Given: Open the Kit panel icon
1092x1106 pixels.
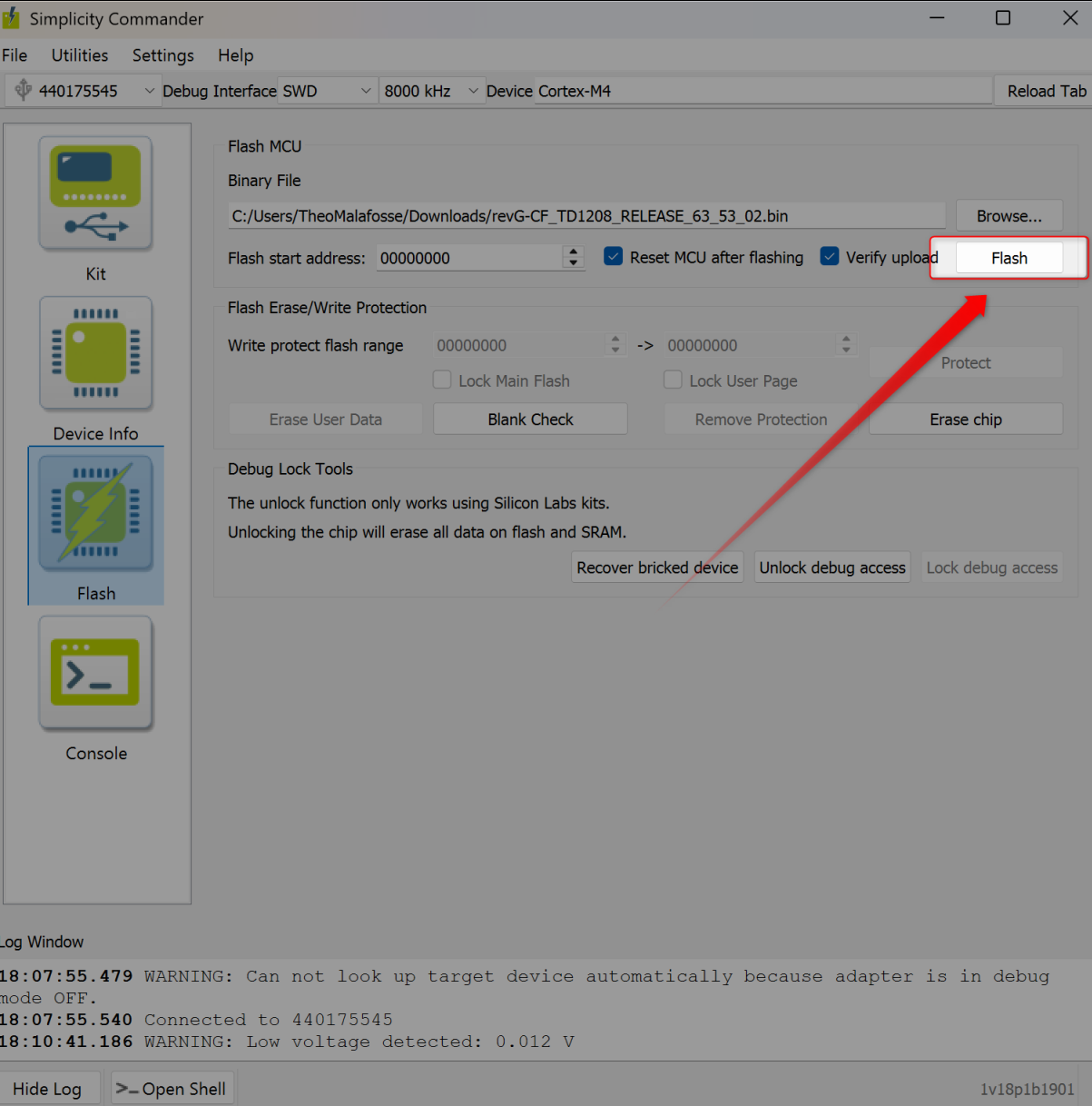Looking at the screenshot, I should 95,194.
